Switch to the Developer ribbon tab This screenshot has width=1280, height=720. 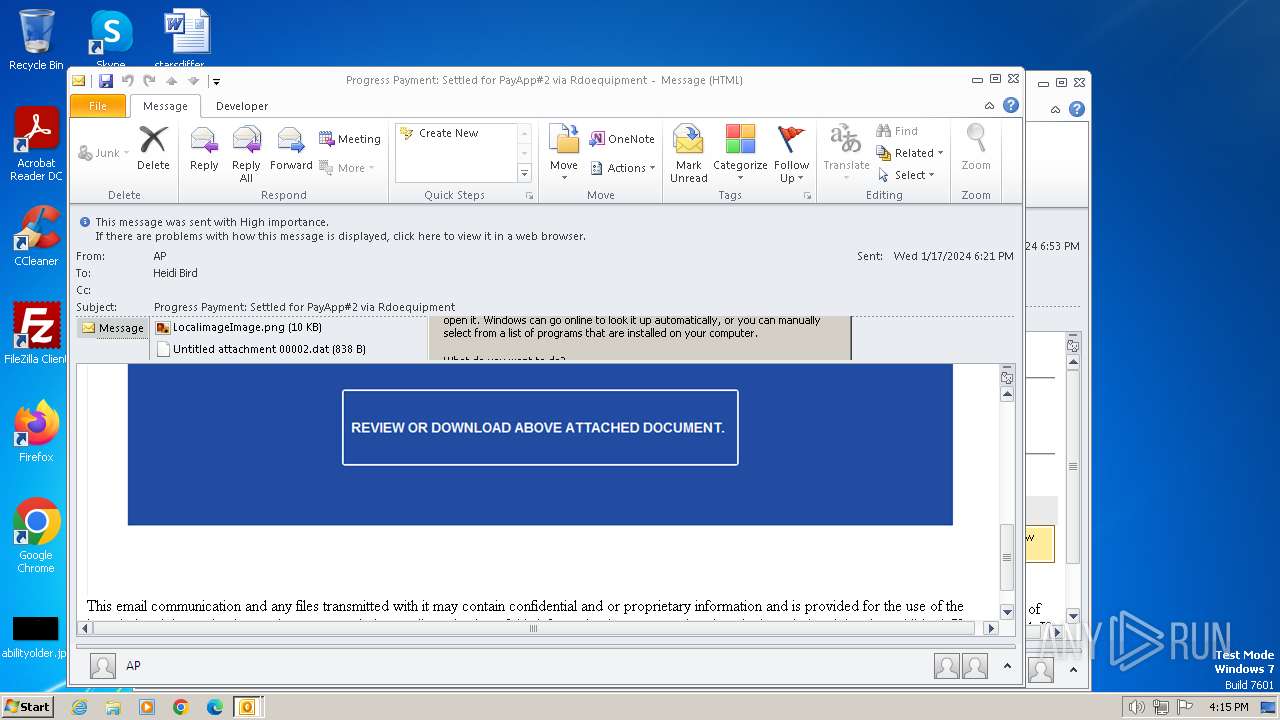pos(242,106)
